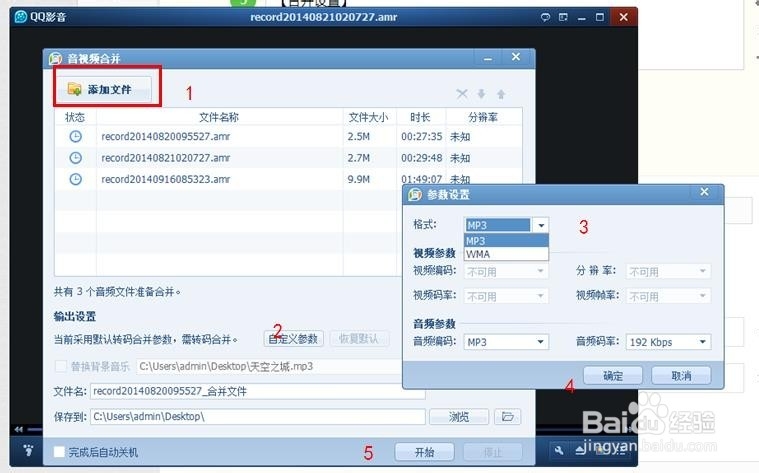The image size is (759, 473).
Task: Open the 音频编码 MP3 dropdown
Action: click(506, 342)
